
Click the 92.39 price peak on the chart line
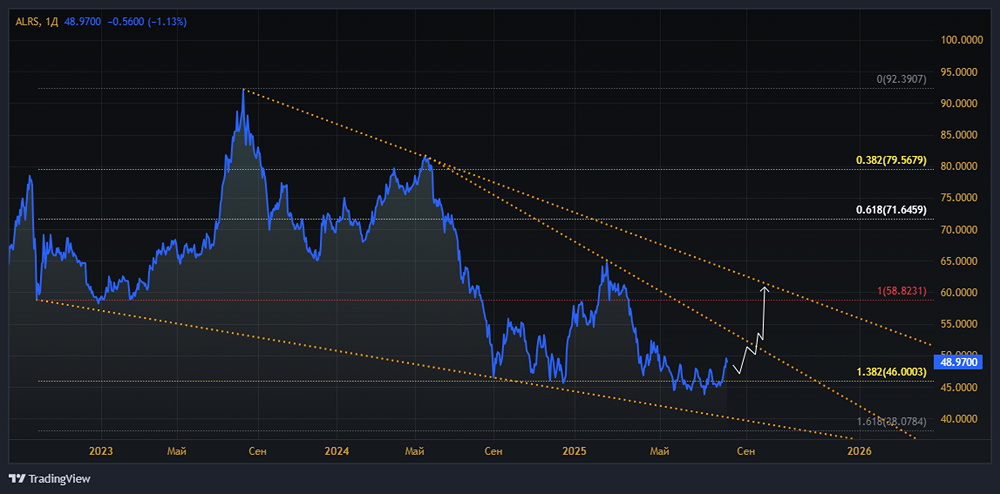point(243,91)
